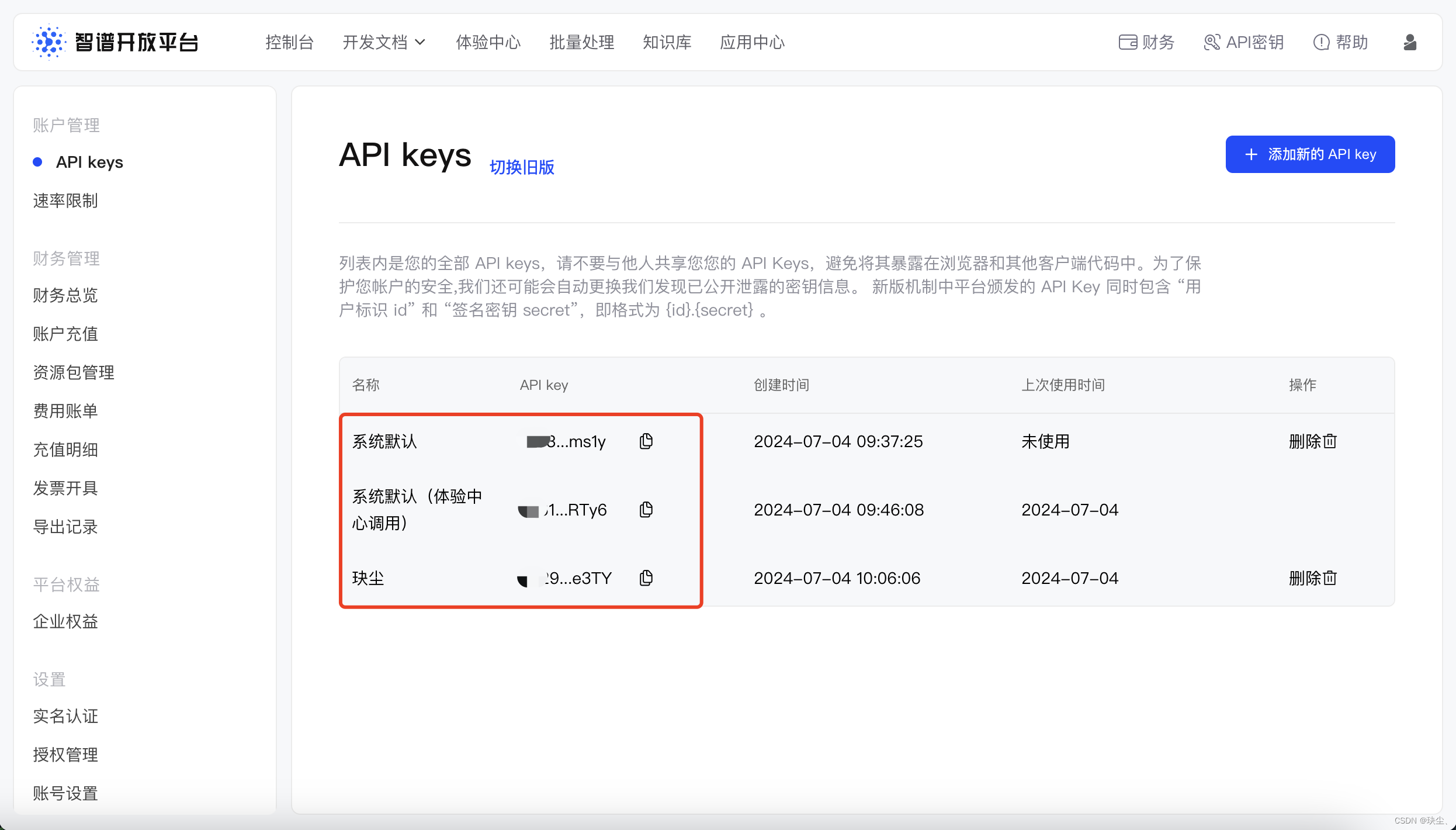This screenshot has height=830, width=1456.
Task: Copy the 系统默认 API key ending ms1y
Action: [646, 441]
